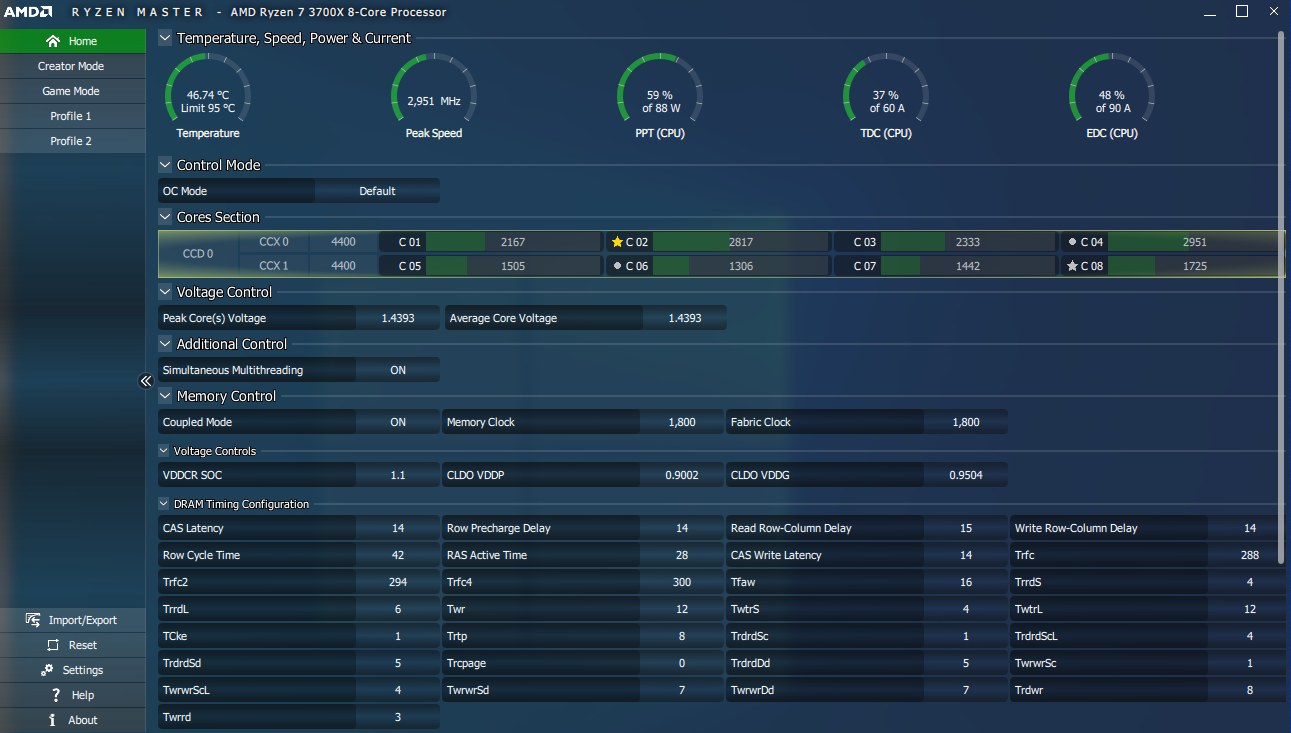Click the Peak Core(s) Voltage value 1.4393
The image size is (1291, 733).
(x=397, y=318)
